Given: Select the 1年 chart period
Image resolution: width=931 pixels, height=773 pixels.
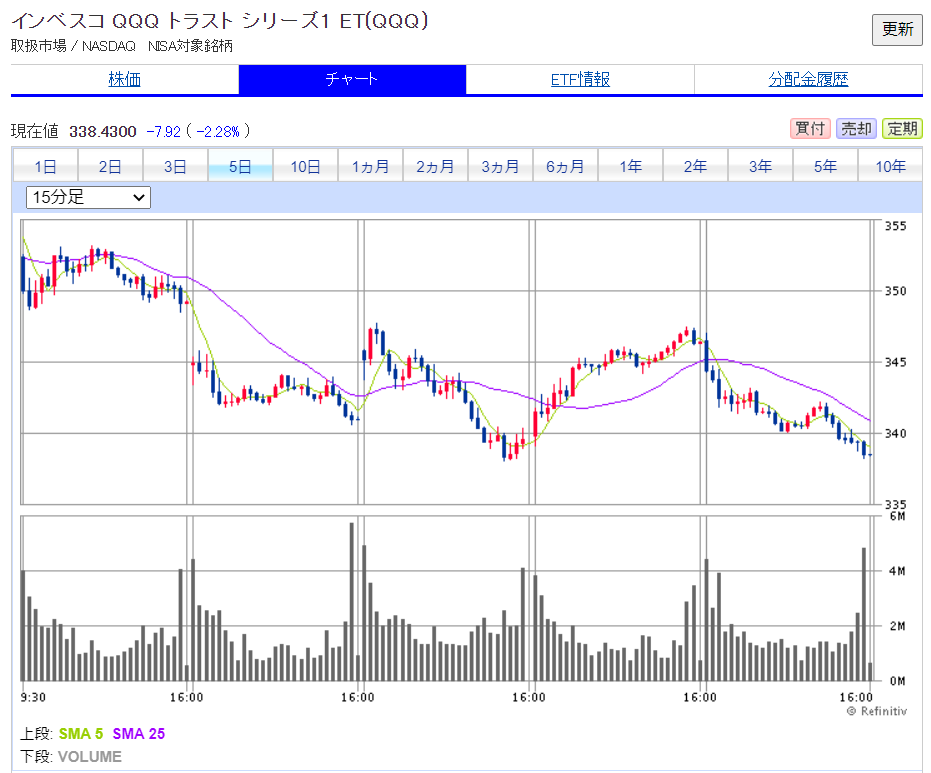Looking at the screenshot, I should click(x=631, y=166).
